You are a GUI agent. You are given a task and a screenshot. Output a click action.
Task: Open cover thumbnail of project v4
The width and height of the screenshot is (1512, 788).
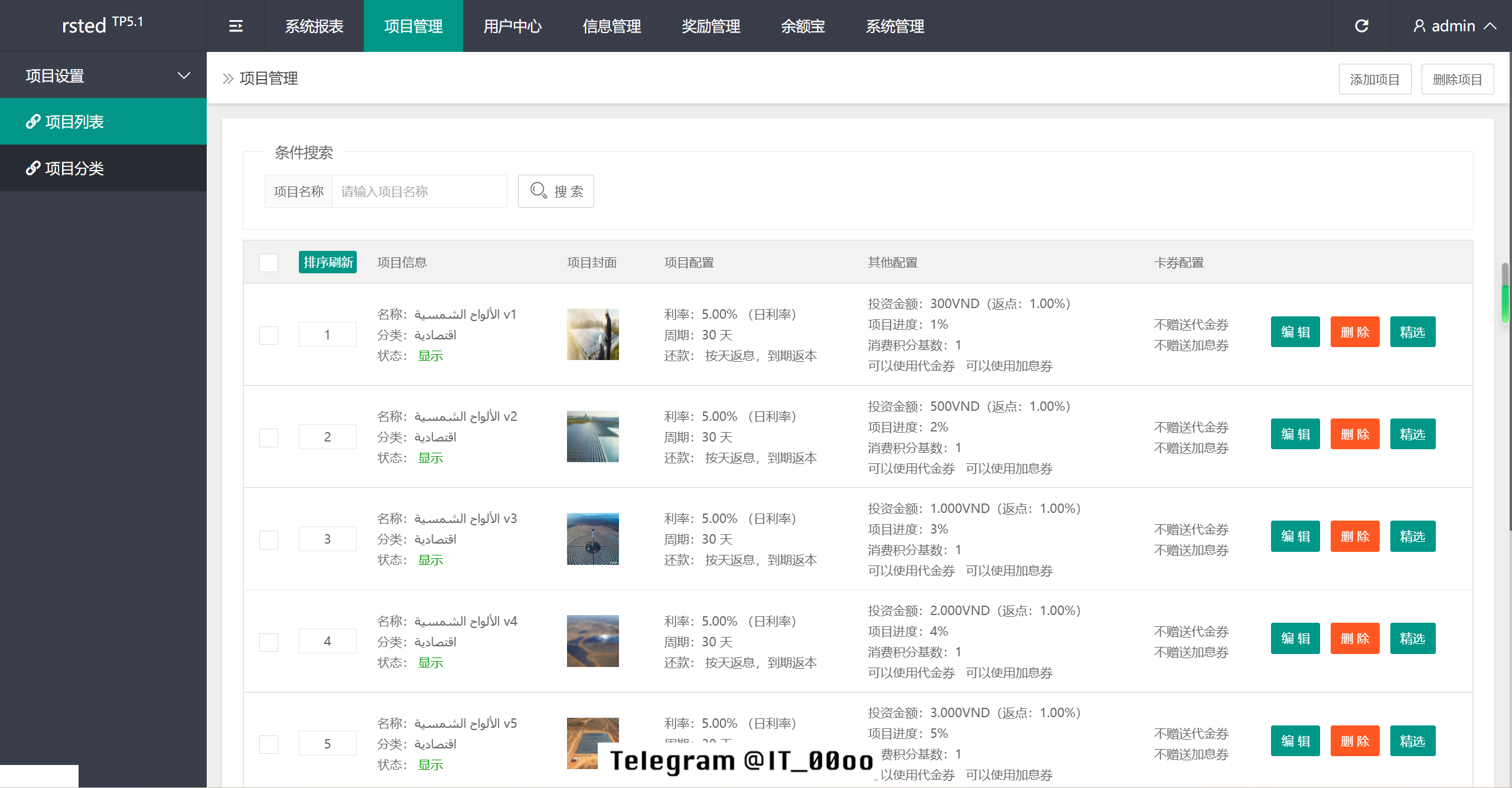(x=593, y=641)
